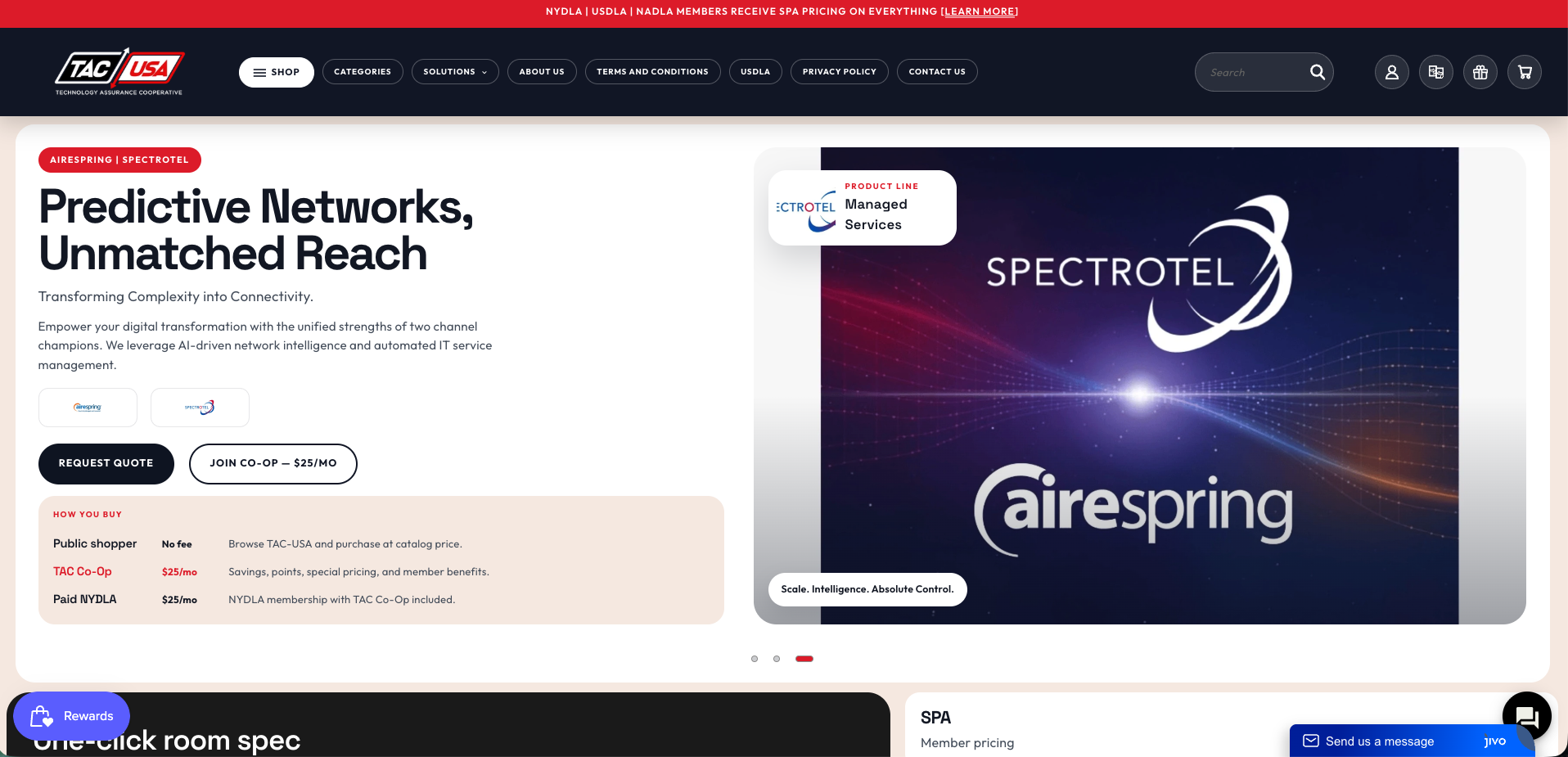Click the Scale. Intelligence. Absolute Control. caption
Screen dimensions: 1568x757
pyautogui.click(x=867, y=589)
